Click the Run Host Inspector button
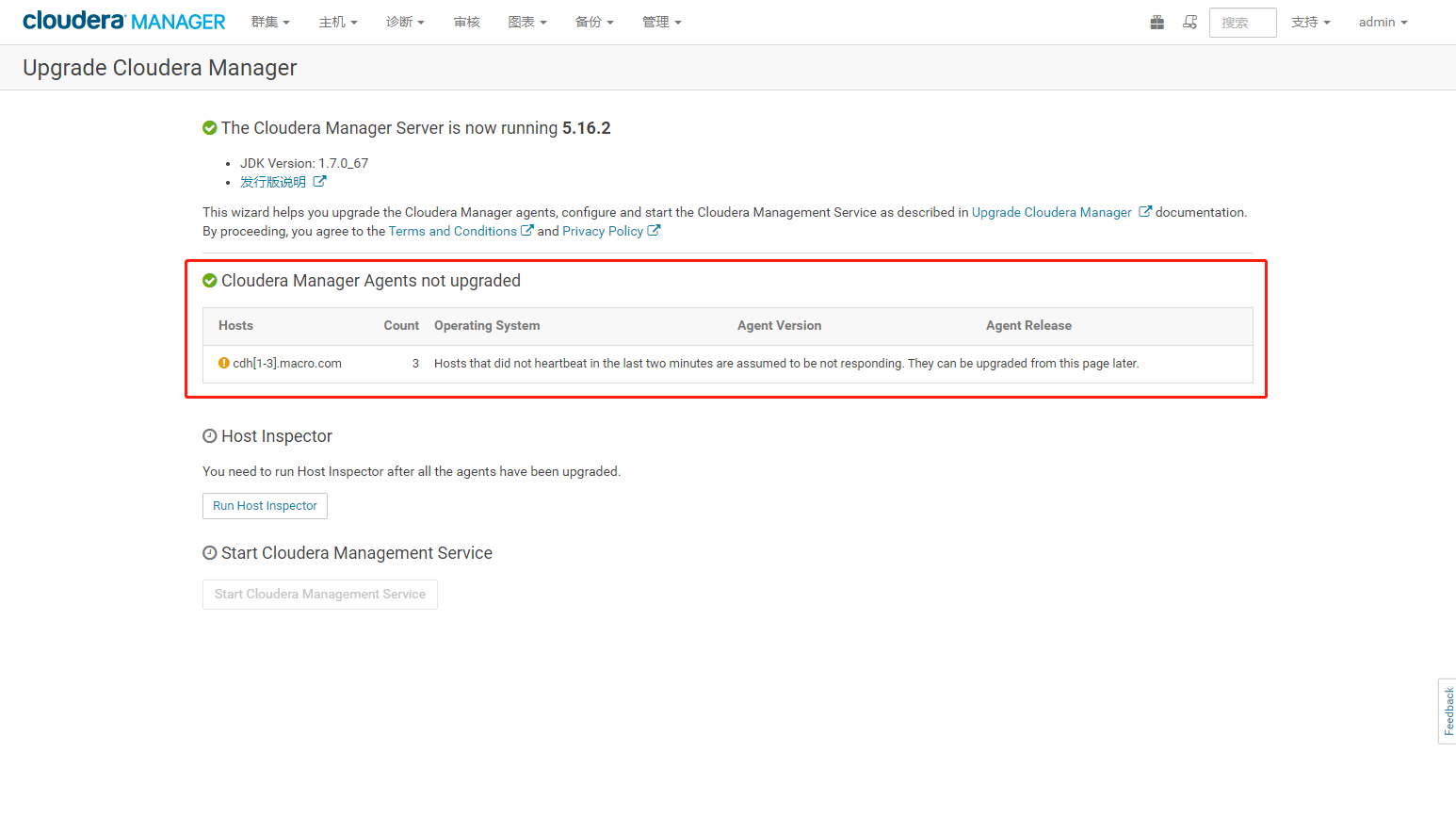This screenshot has width=1456, height=817. click(x=265, y=506)
